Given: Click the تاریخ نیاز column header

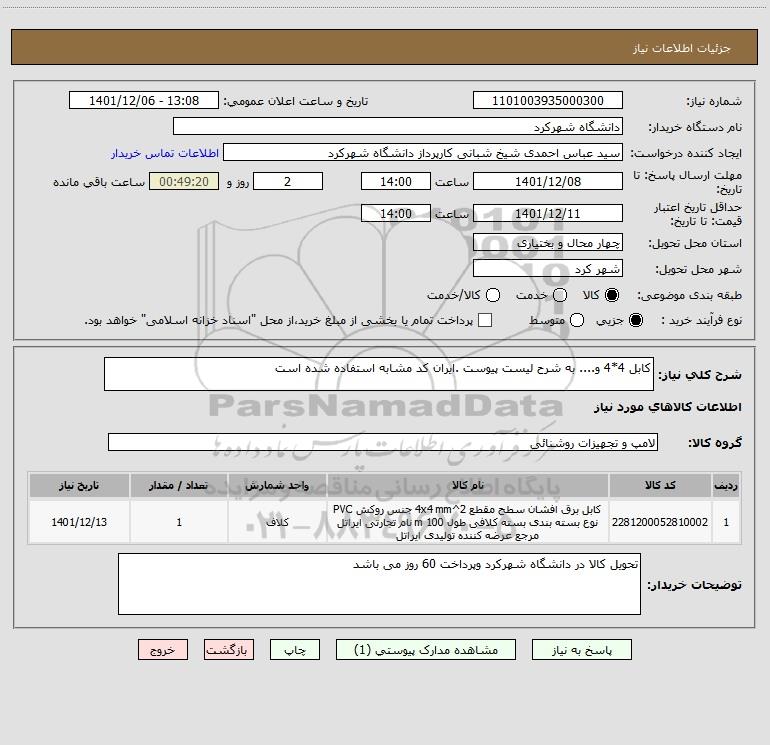Looking at the screenshot, I should point(79,485).
